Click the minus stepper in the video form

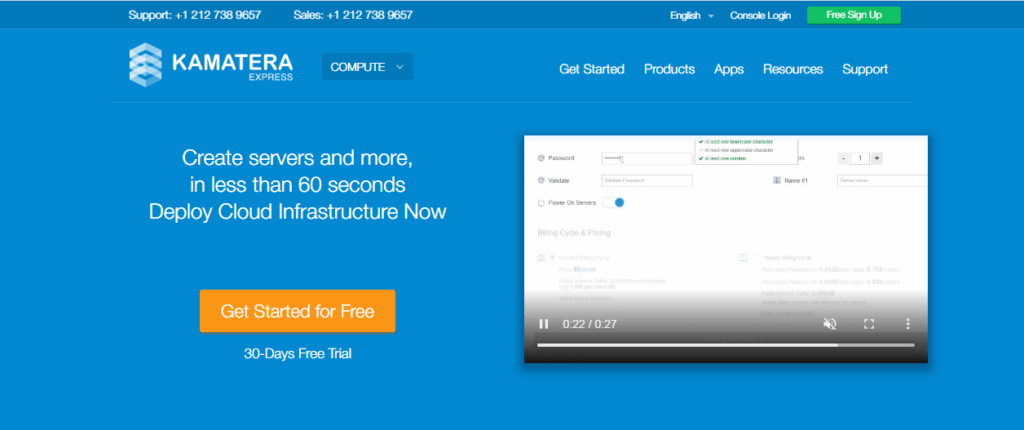click(x=843, y=158)
